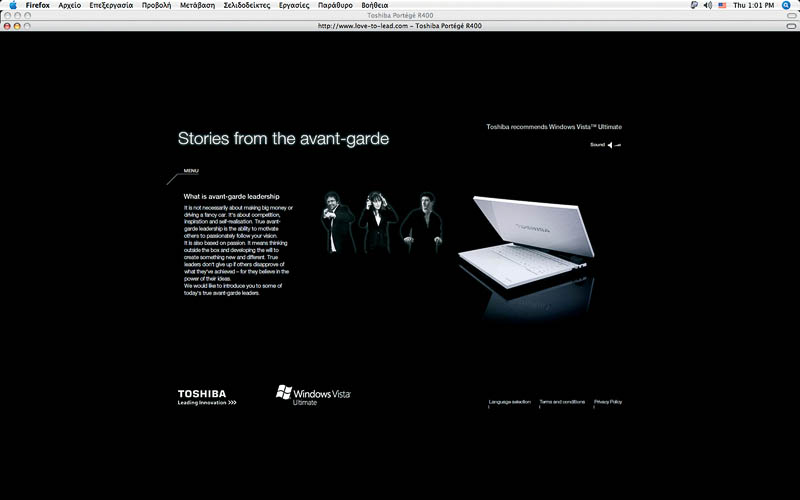Open the Apple menu
Screen dimensions: 800x500
click(x=13, y=5)
